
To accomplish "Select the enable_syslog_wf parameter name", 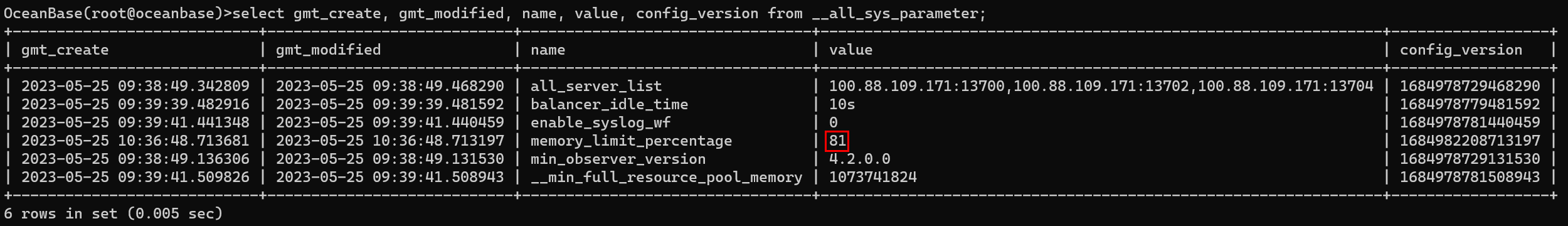I will pyautogui.click(x=600, y=122).
